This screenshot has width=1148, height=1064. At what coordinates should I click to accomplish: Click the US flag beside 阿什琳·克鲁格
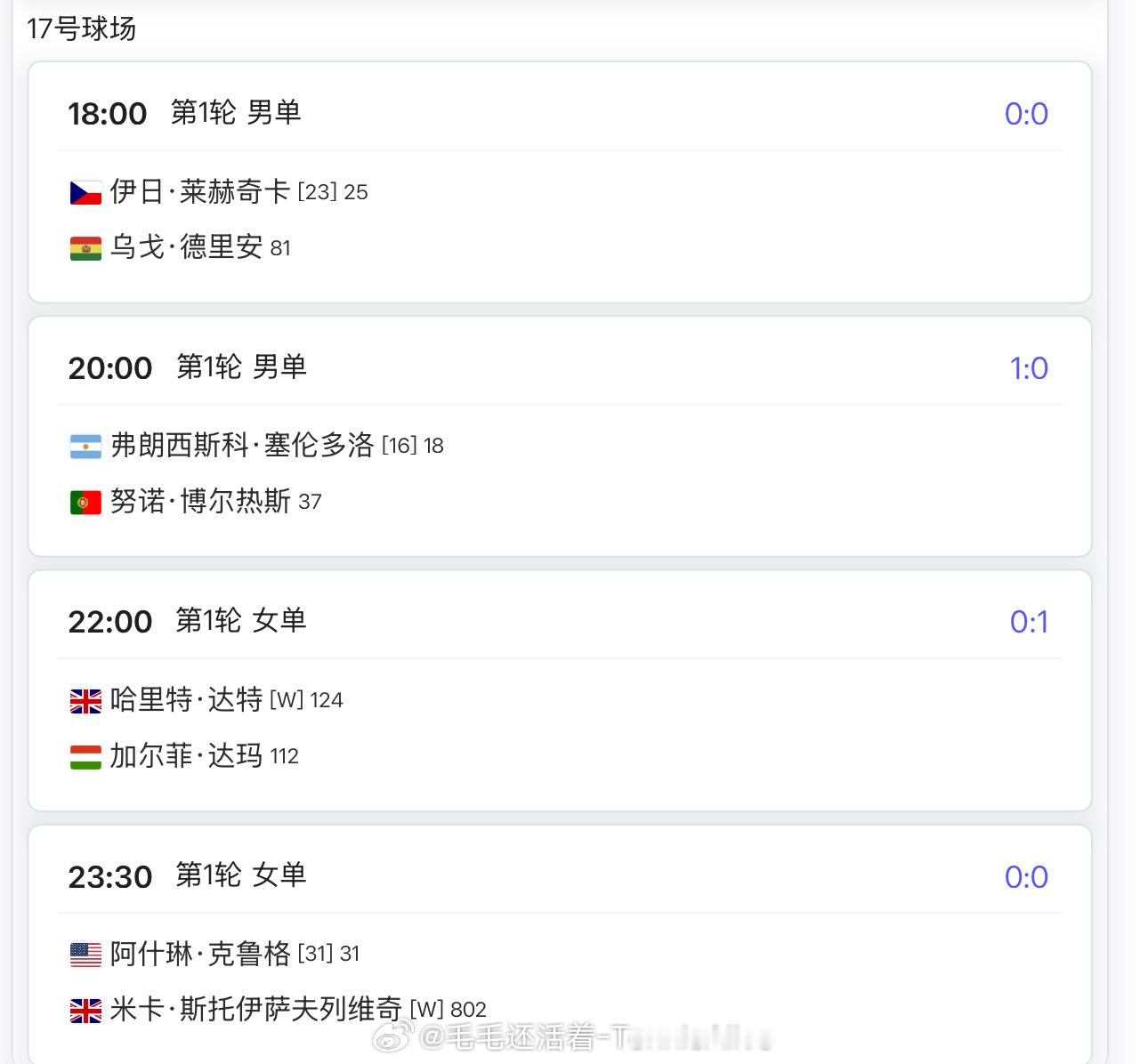[85, 955]
